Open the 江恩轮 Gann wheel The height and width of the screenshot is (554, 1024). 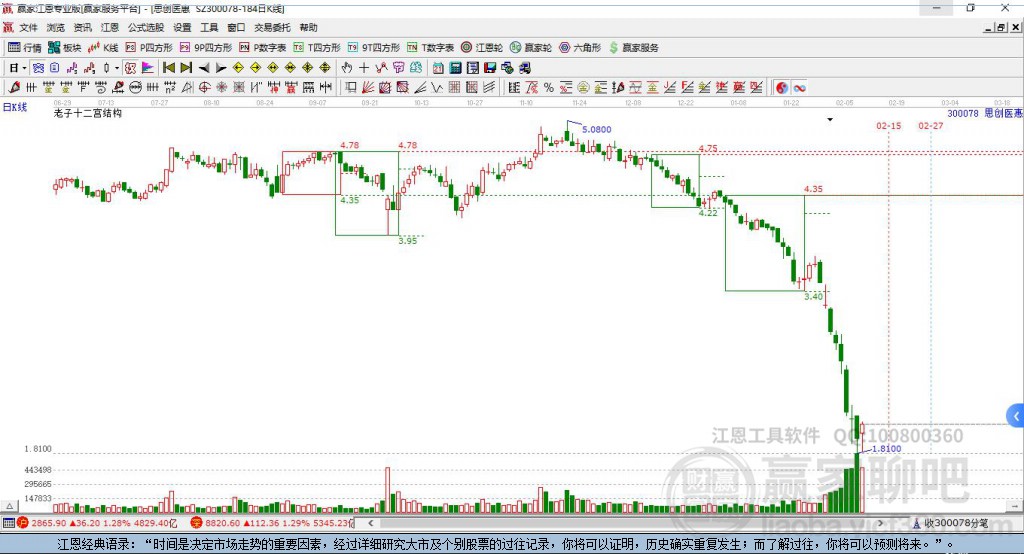(x=482, y=48)
